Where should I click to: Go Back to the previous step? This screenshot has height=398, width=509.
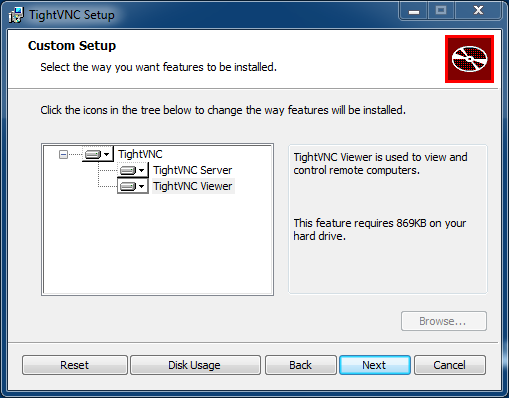300,365
